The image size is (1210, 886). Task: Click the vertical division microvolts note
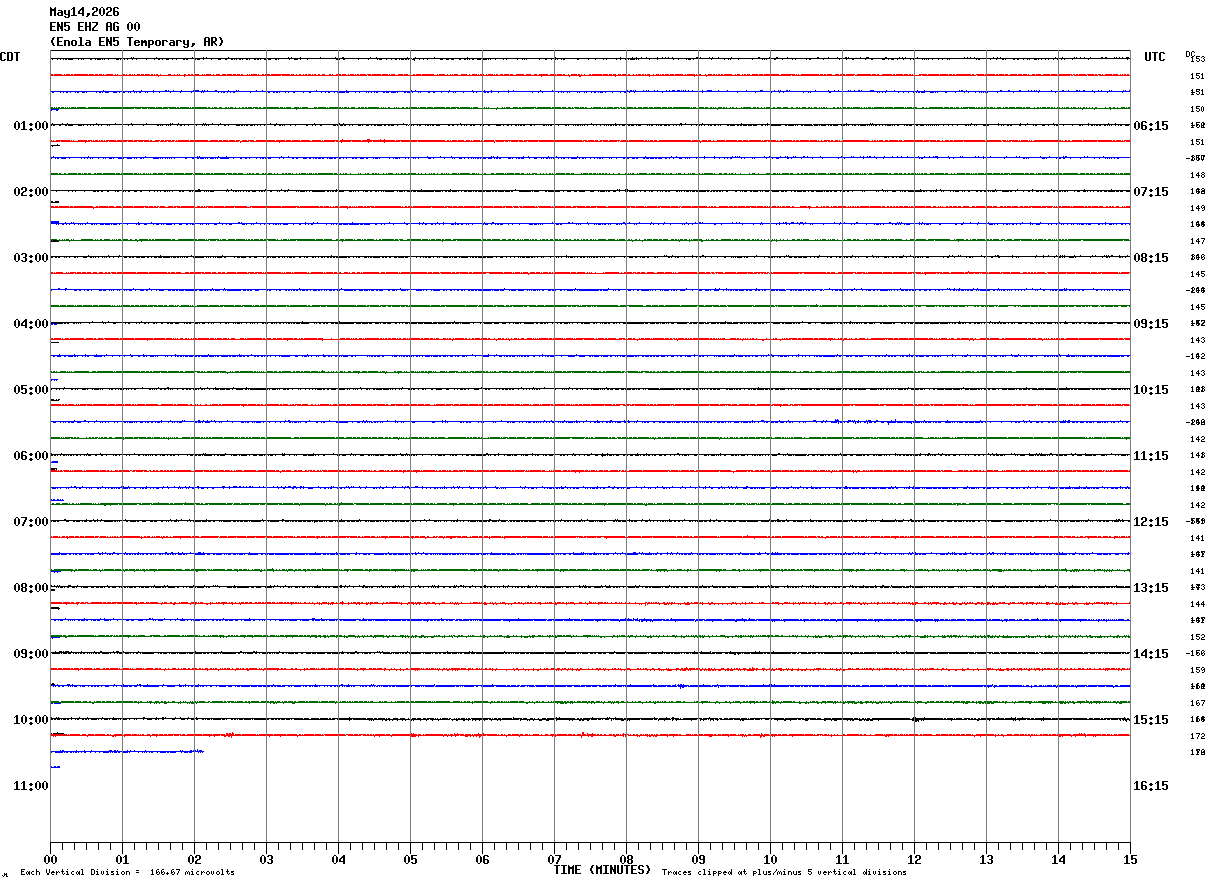[x=127, y=873]
